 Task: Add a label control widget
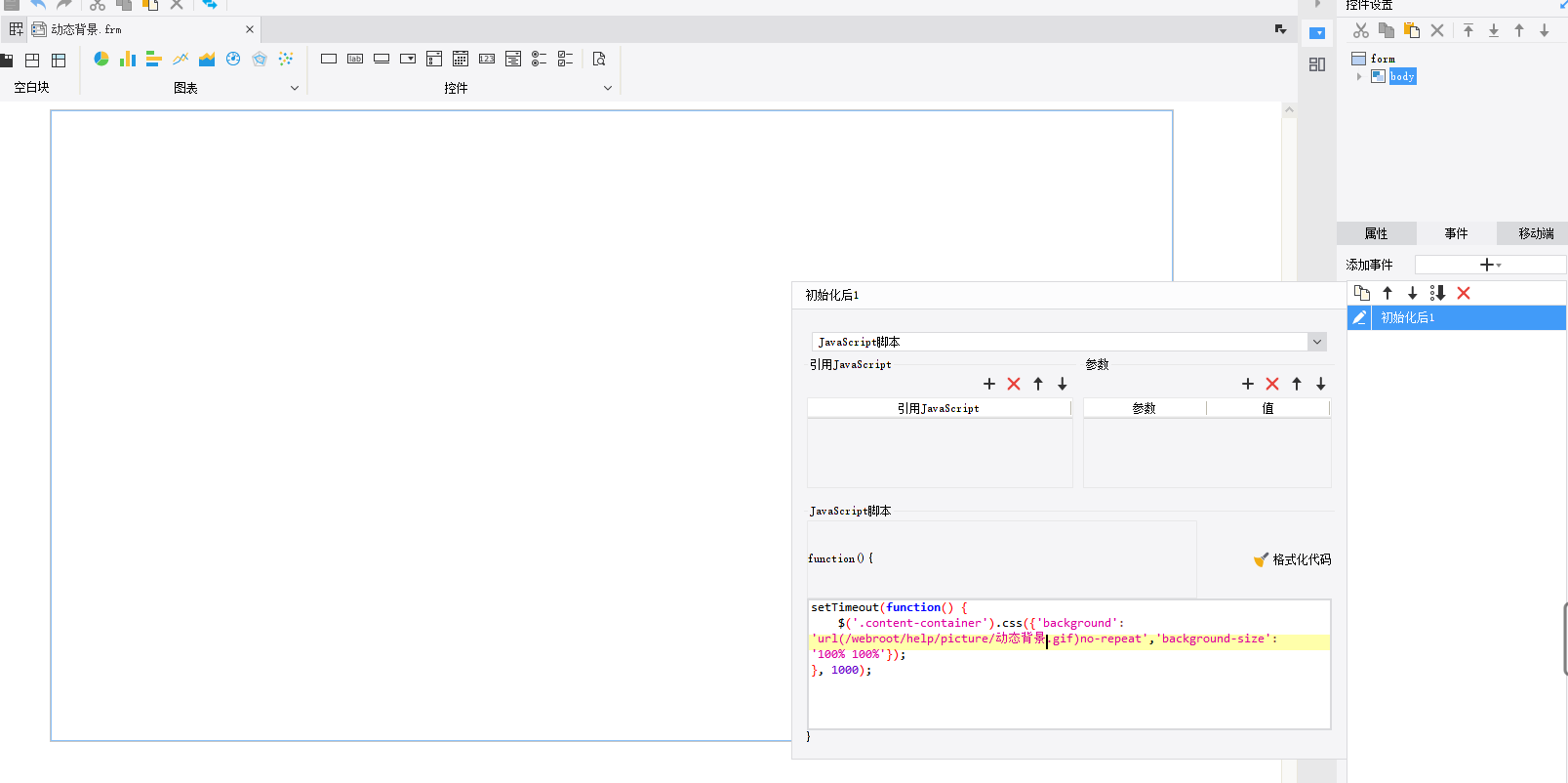click(x=355, y=59)
